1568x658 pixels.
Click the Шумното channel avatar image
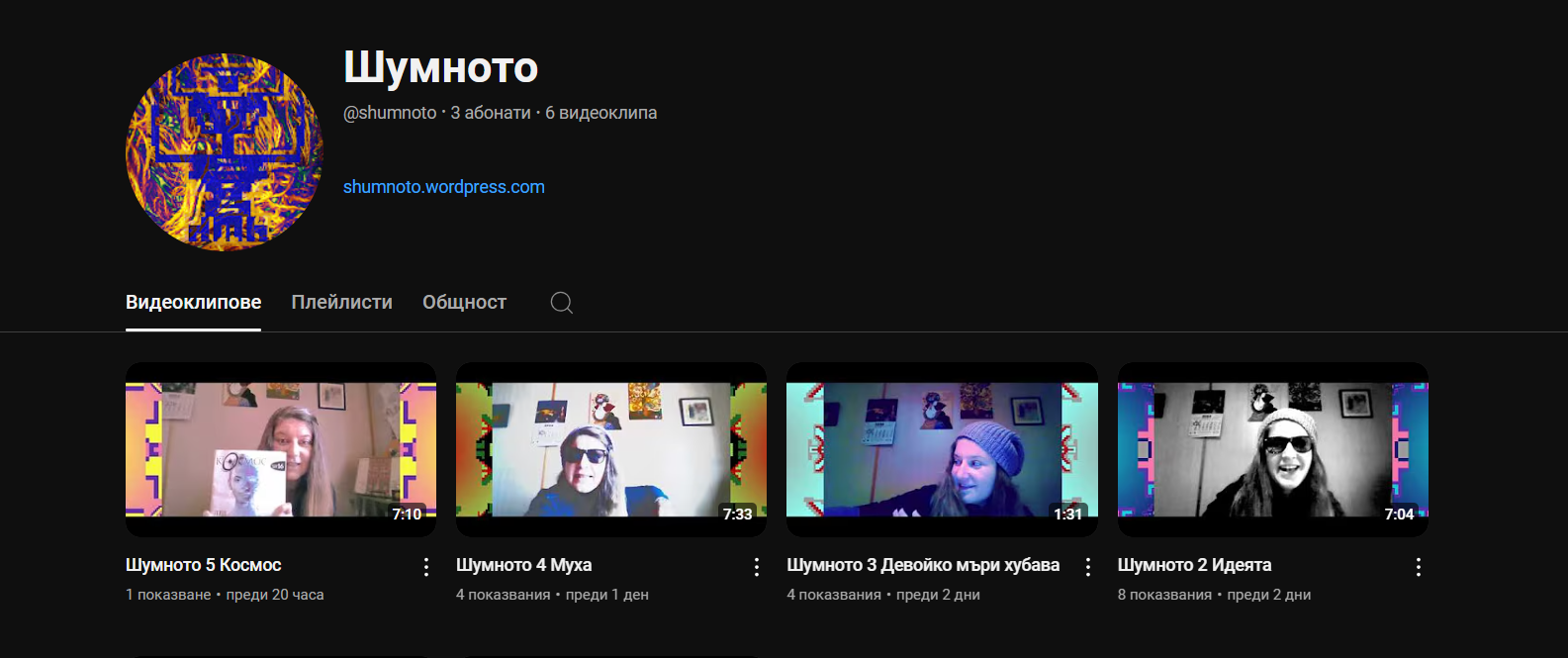225,152
